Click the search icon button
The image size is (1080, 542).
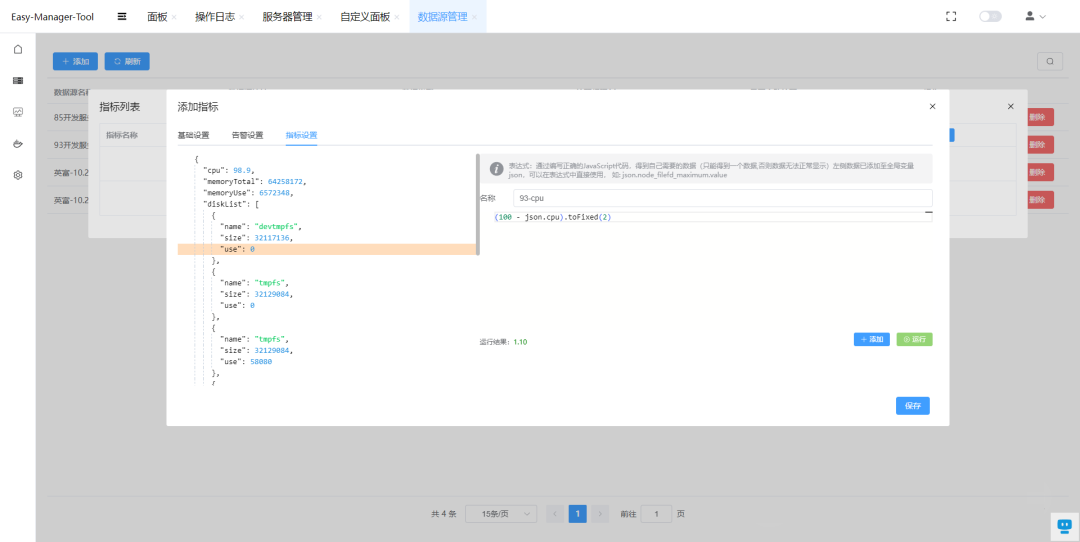point(1049,61)
